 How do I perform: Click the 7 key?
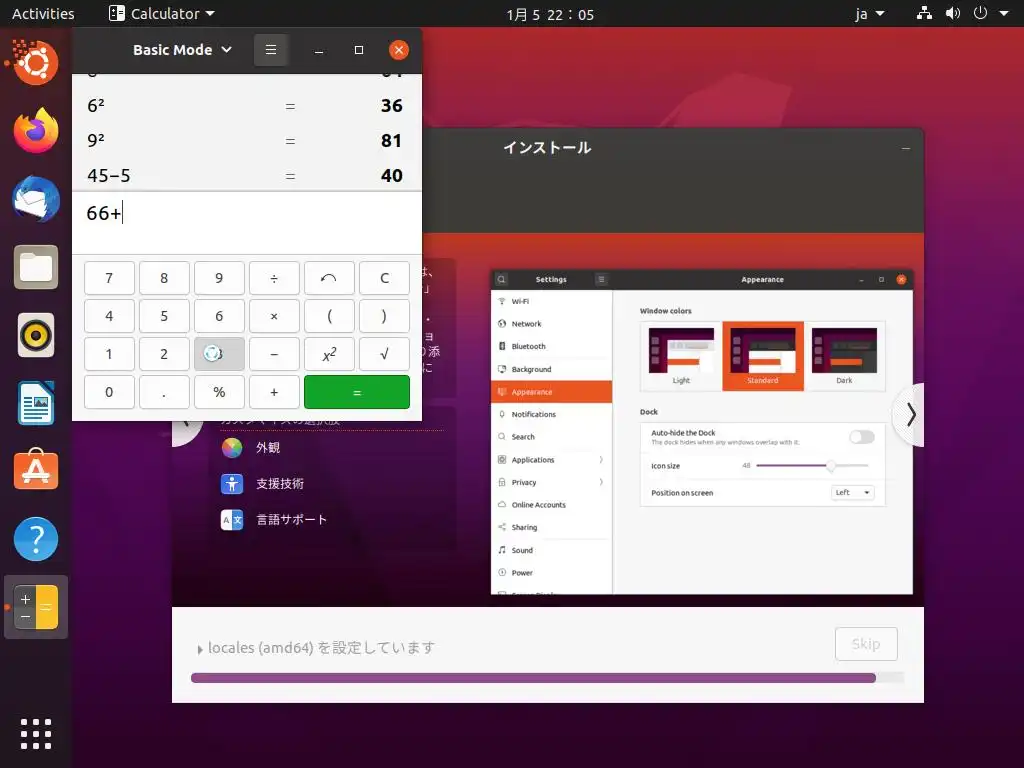[x=109, y=278]
